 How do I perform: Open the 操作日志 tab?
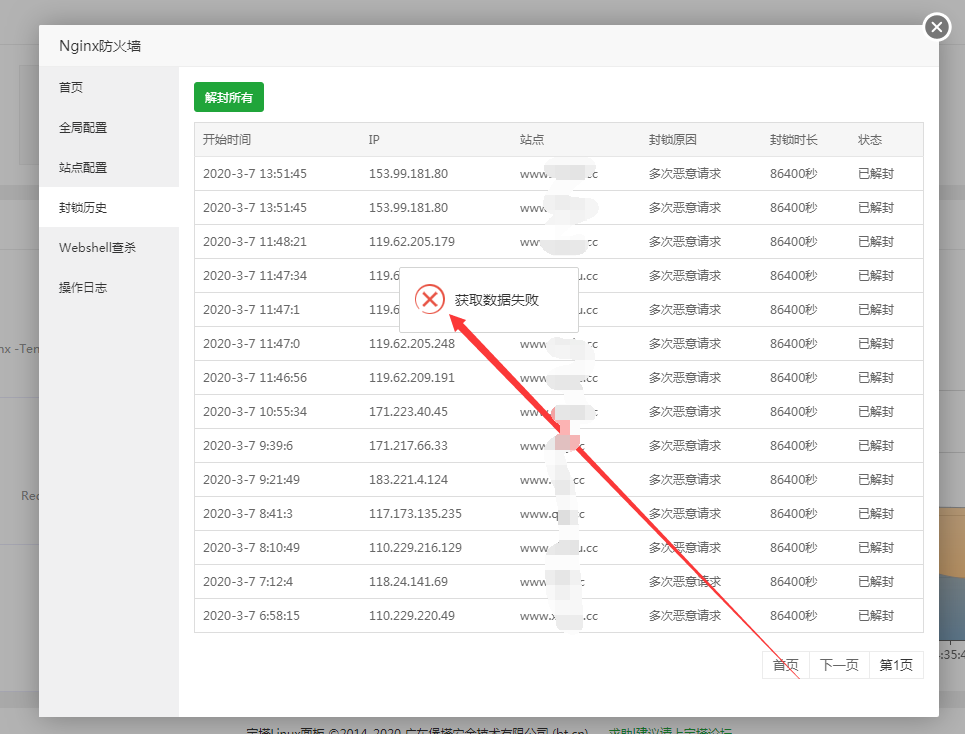click(x=83, y=288)
